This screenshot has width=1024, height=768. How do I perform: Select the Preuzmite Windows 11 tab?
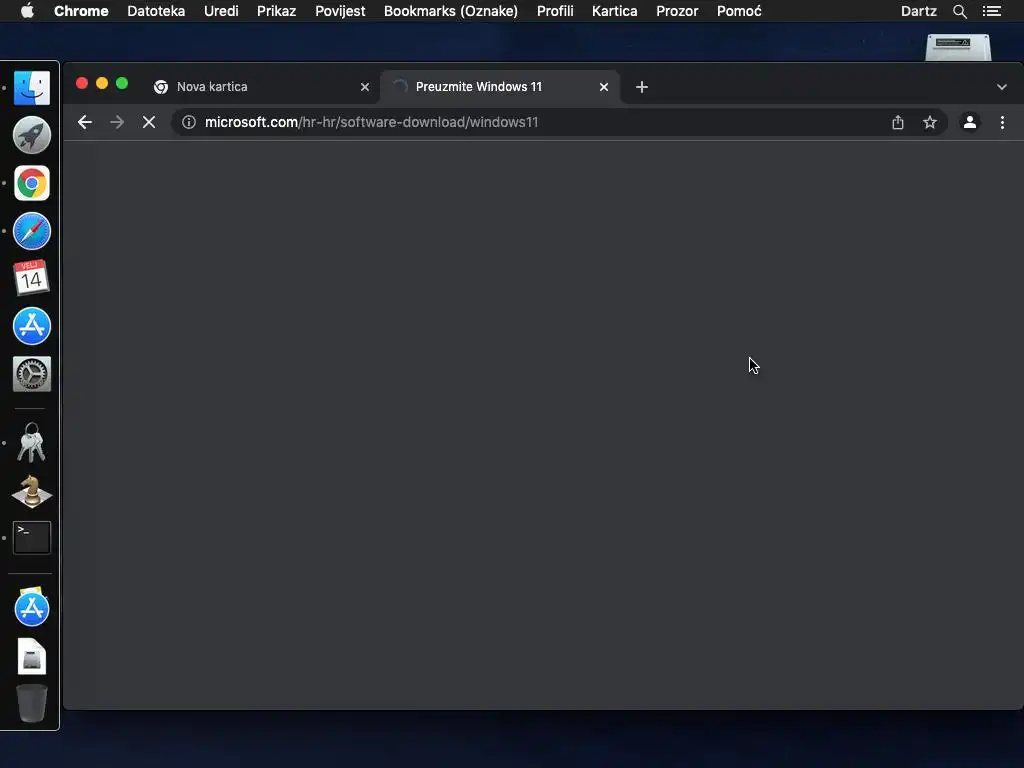click(x=500, y=87)
